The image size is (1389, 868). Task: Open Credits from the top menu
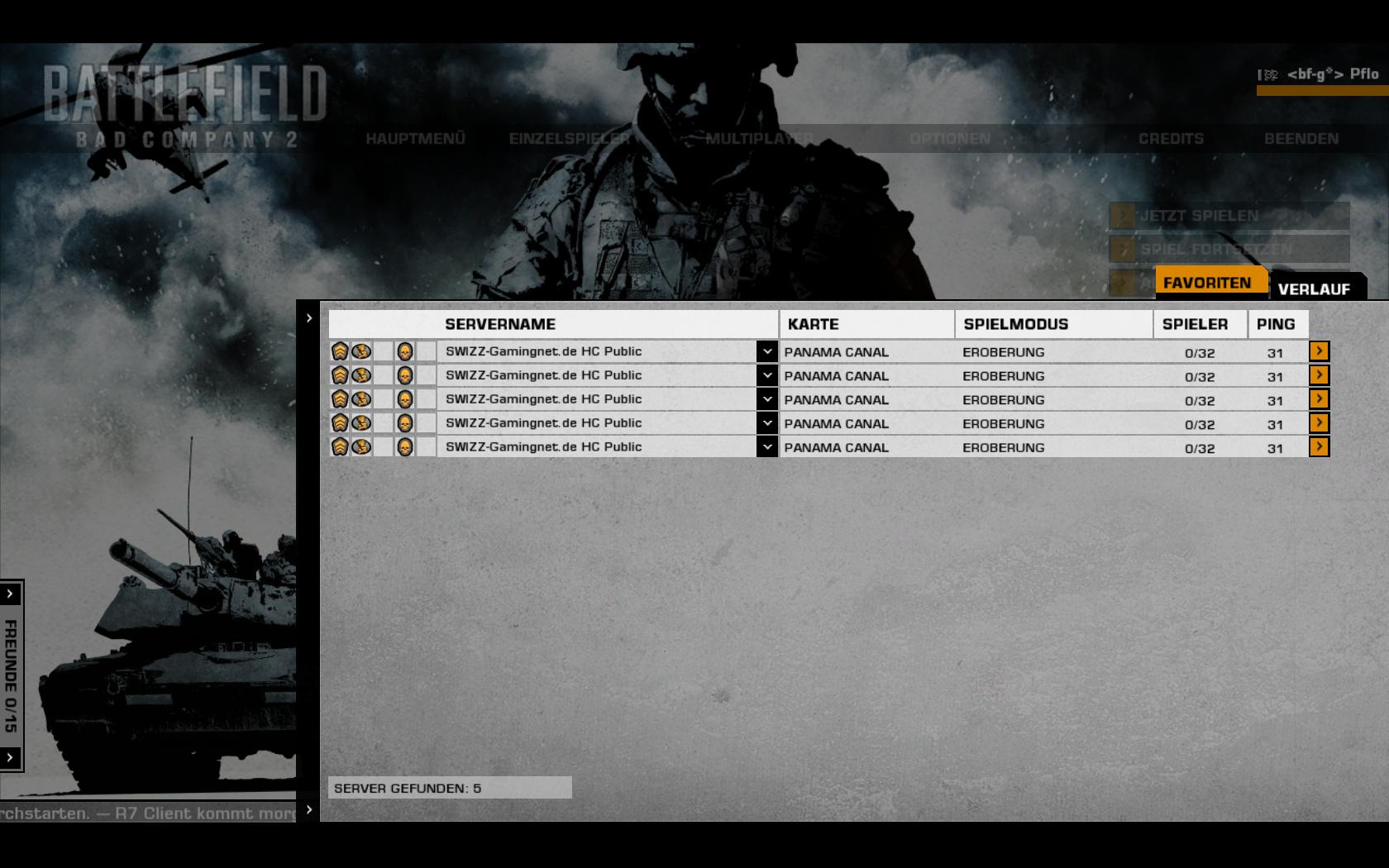point(1171,139)
